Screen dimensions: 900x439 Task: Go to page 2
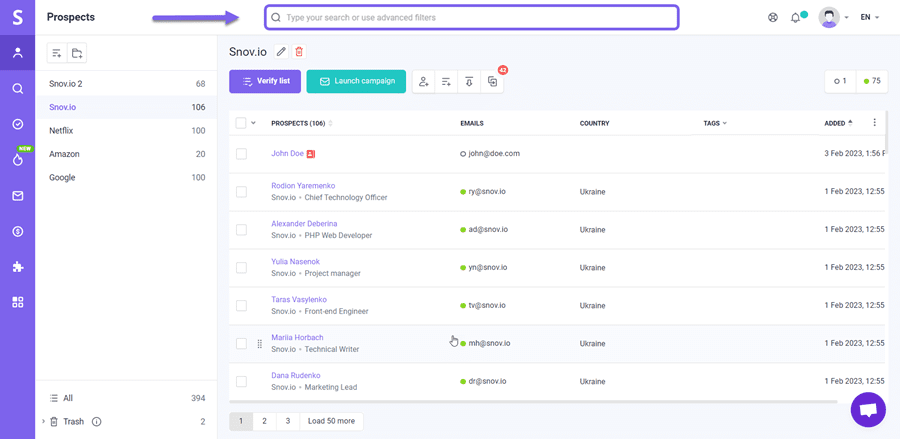(x=265, y=421)
